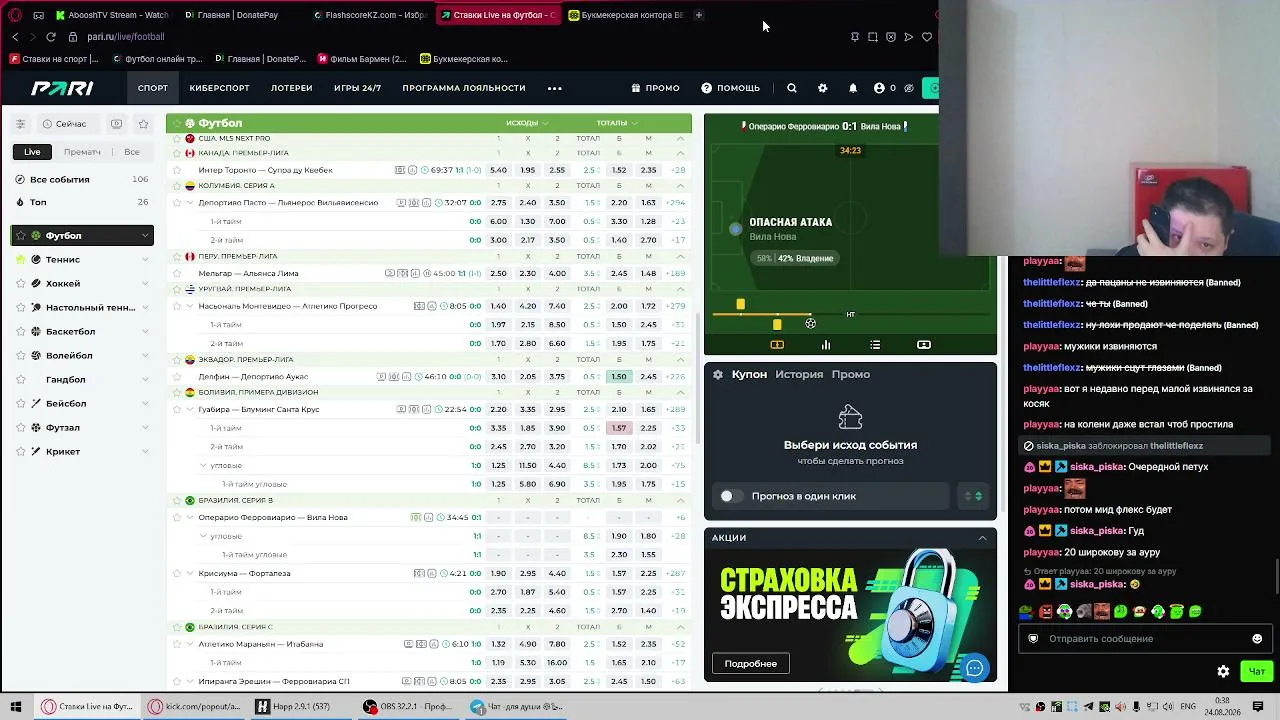Open the Игры 24/7 menu
1280x720 pixels.
[x=357, y=88]
